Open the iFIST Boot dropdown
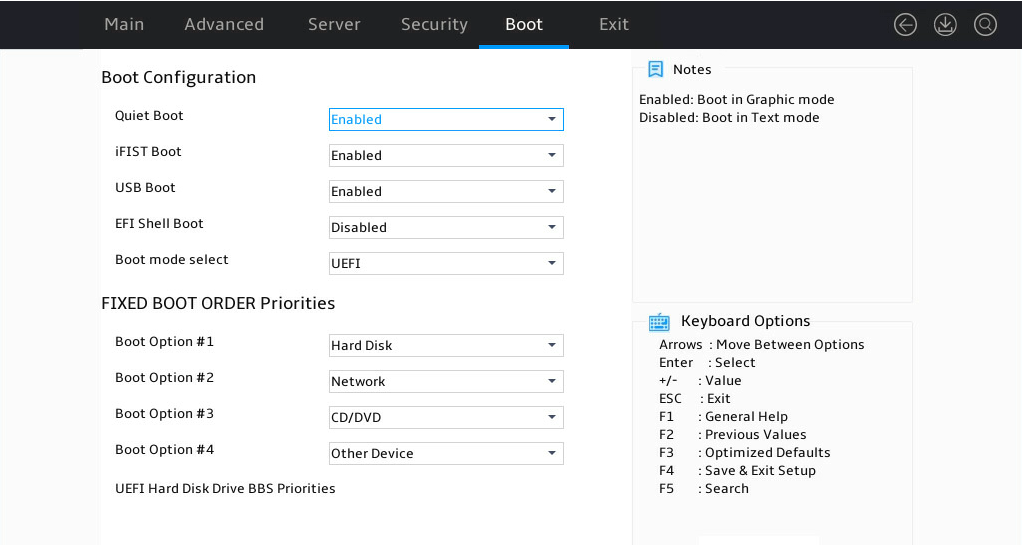Viewport: 1022px width, 545px height. tap(446, 155)
